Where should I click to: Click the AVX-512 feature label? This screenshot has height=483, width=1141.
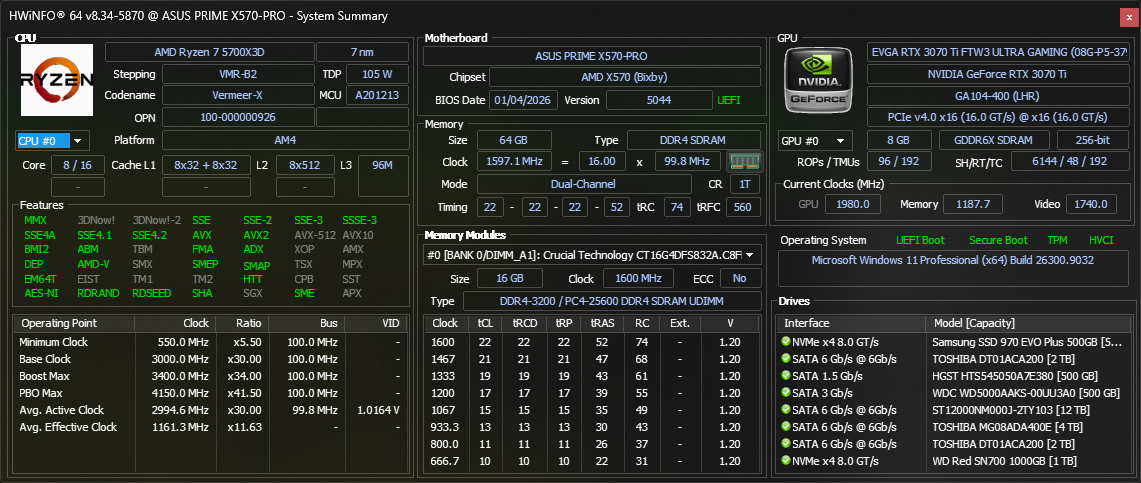pyautogui.click(x=313, y=235)
